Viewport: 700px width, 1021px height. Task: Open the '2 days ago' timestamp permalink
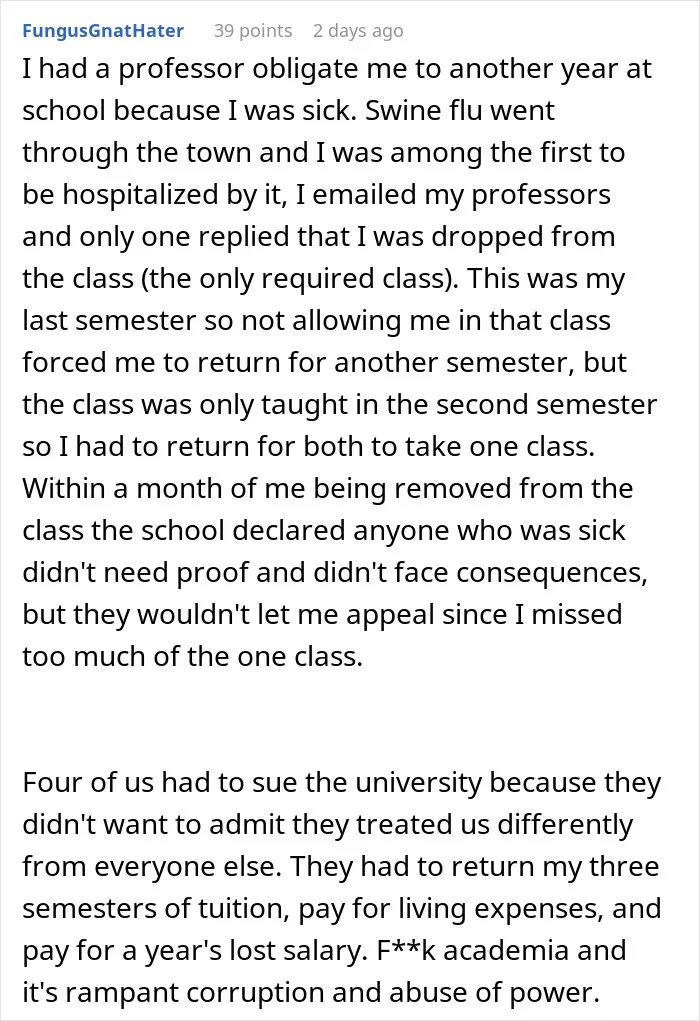tap(357, 31)
